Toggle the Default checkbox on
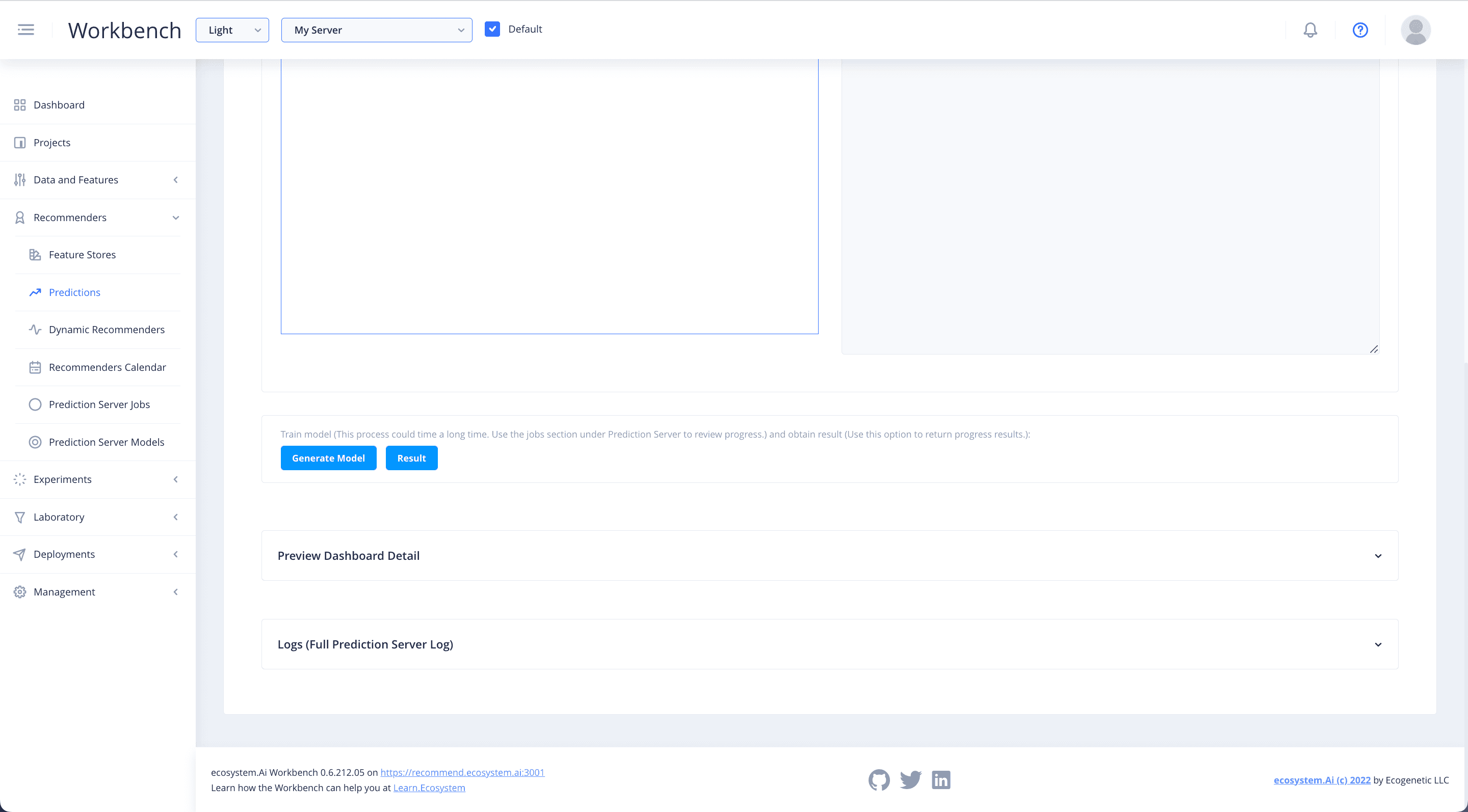The image size is (1468, 812). coord(493,29)
